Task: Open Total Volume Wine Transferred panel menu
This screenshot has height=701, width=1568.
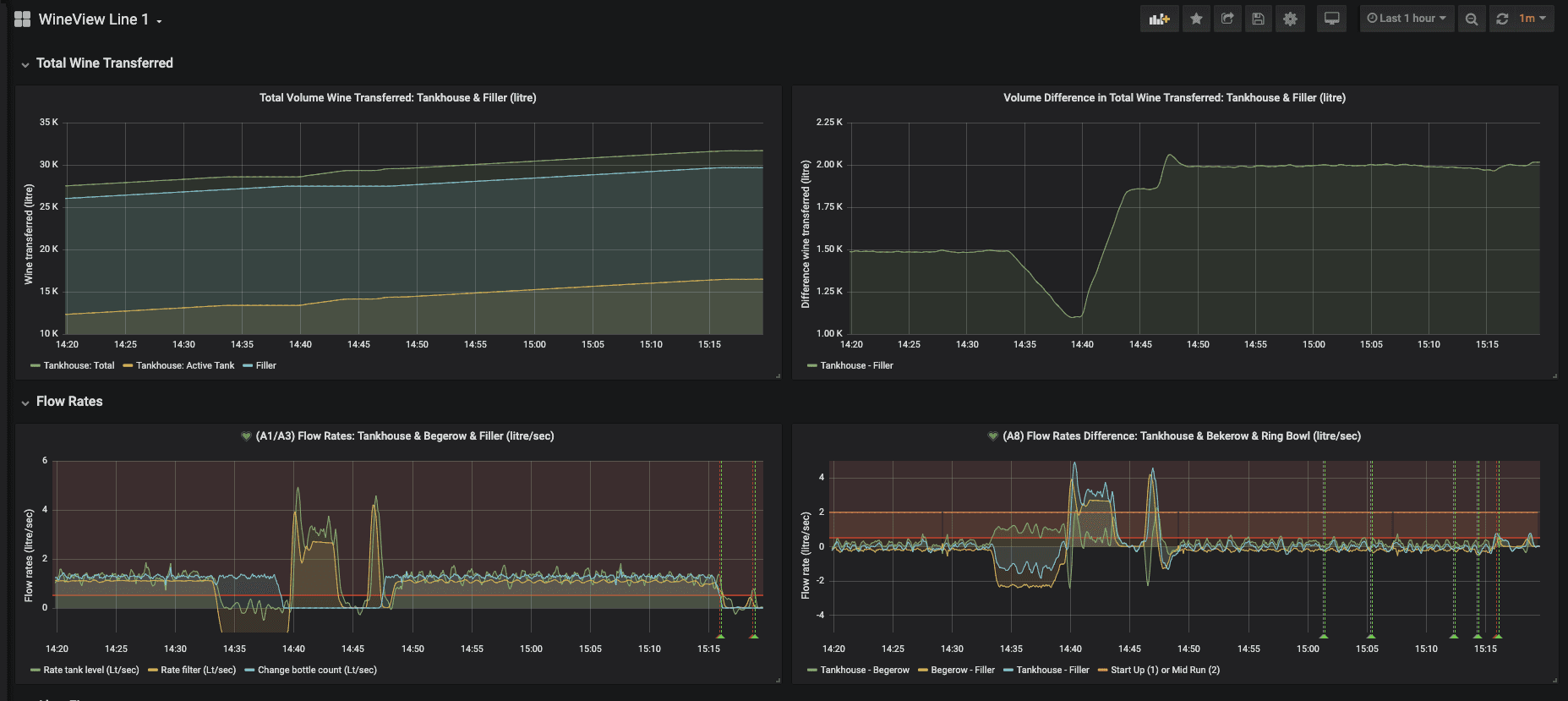Action: (397, 98)
